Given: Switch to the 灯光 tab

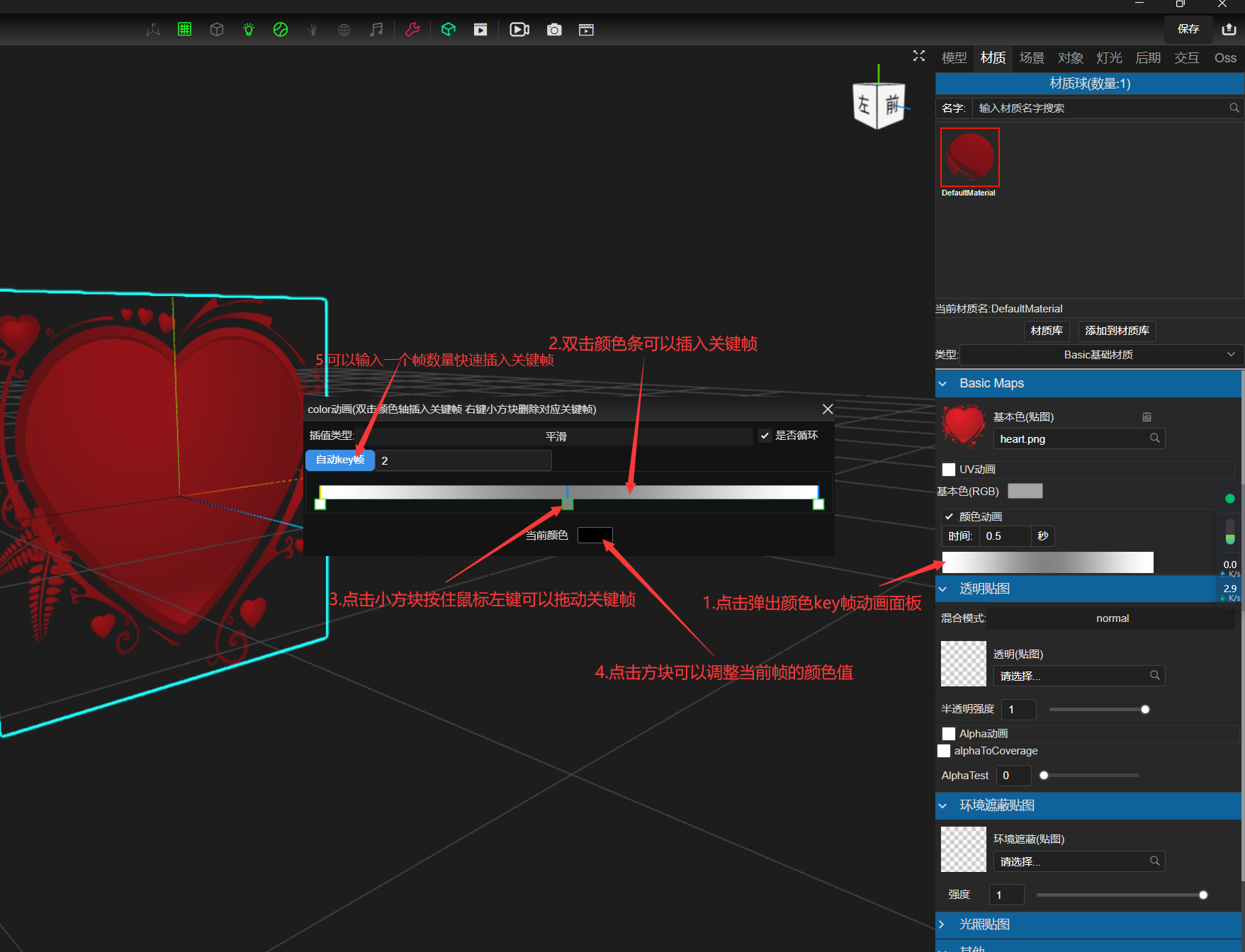Looking at the screenshot, I should click(x=1109, y=58).
